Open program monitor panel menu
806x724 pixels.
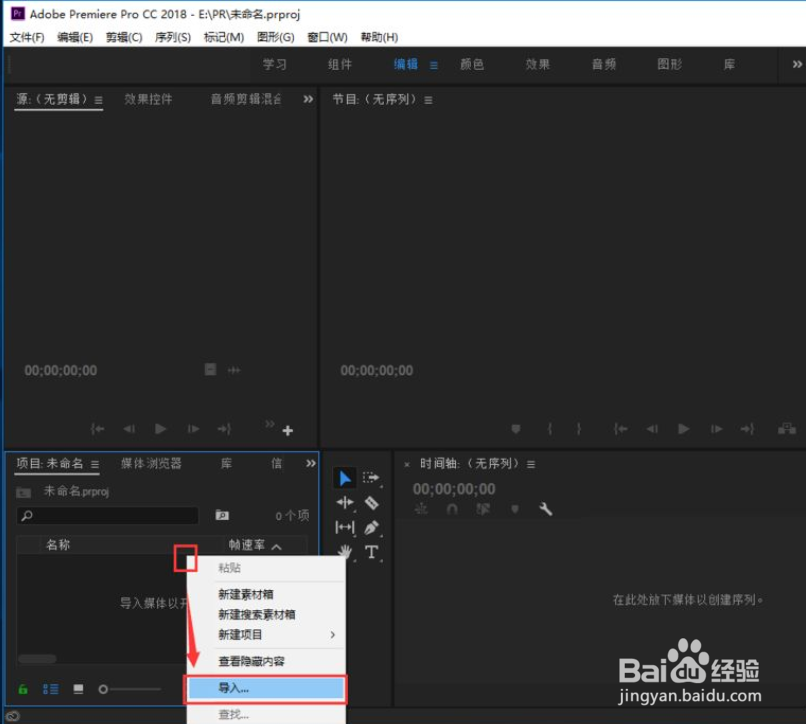click(428, 100)
